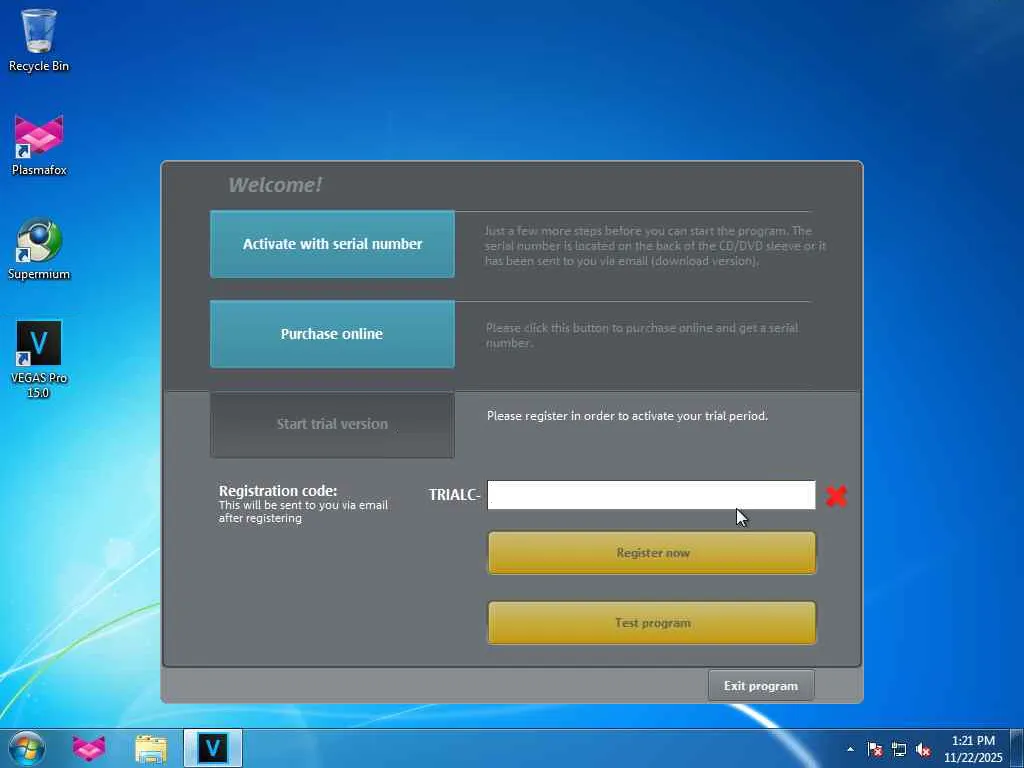Click 'Please register in order to activate' text

(627, 416)
